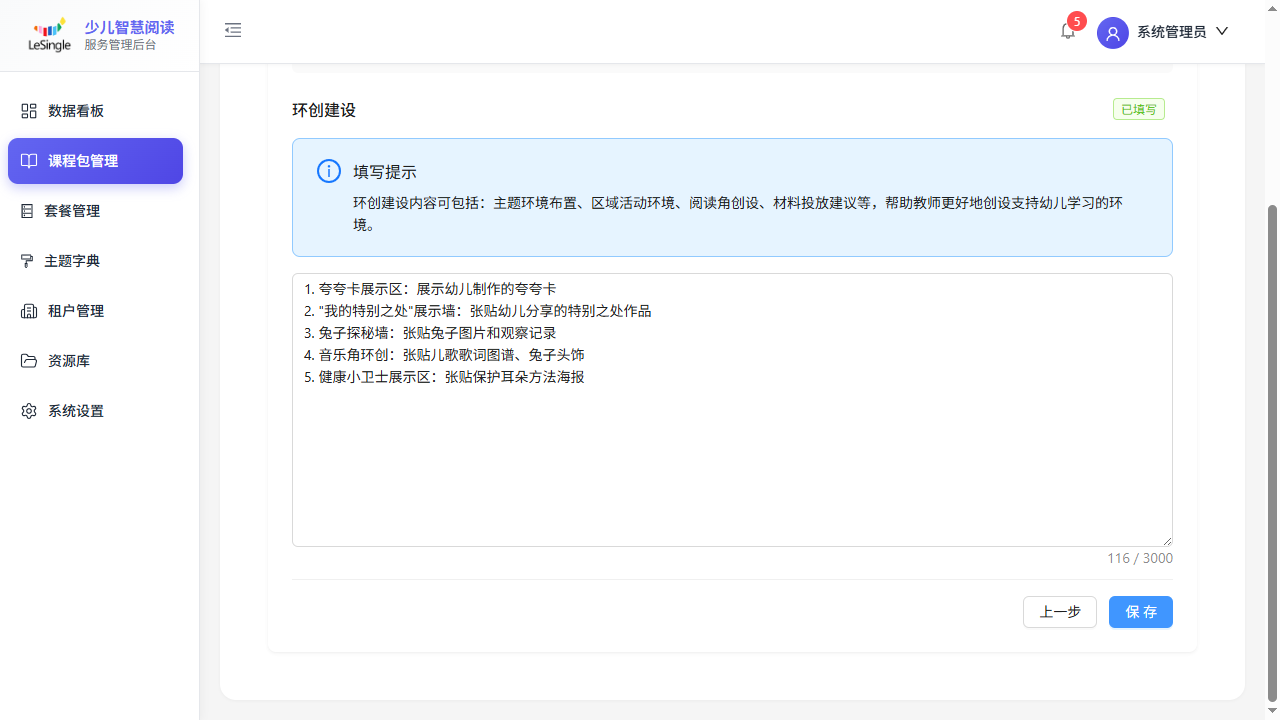Click the 上一步 button
1280x720 pixels.
1059,612
